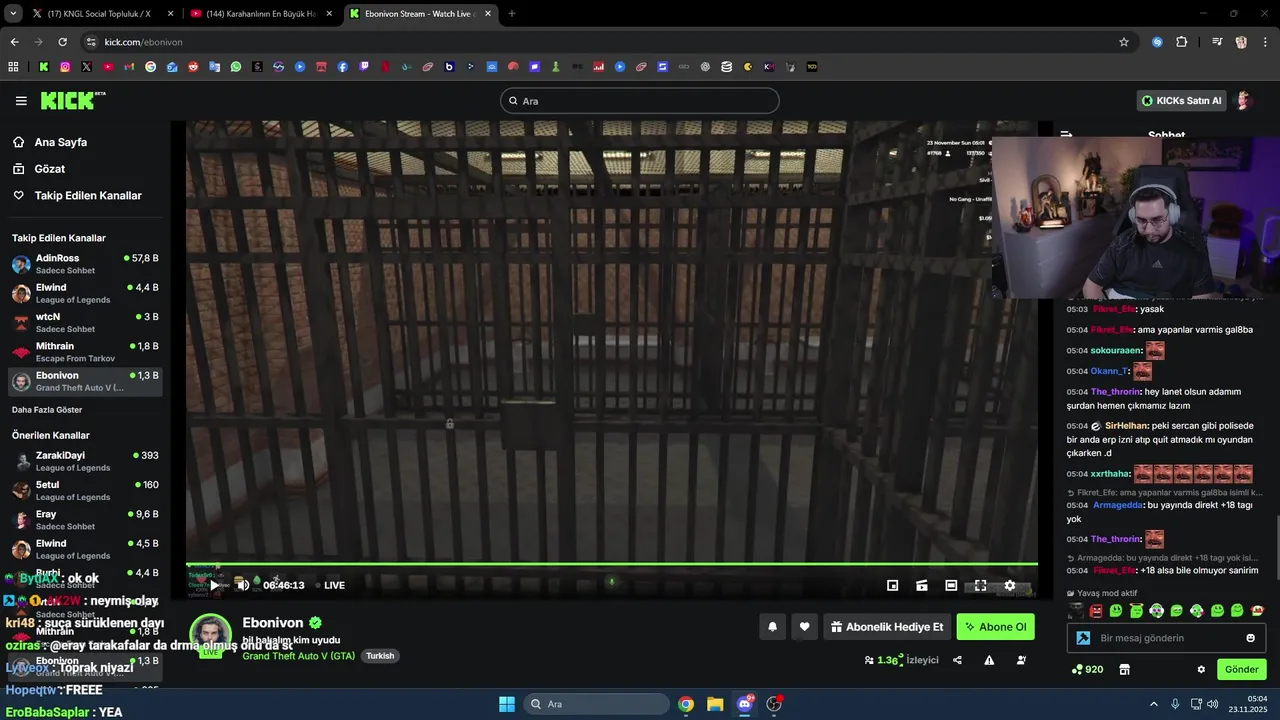Viewport: 1280px width, 720px height.
Task: Mute the stream volume speaker icon
Action: coord(242,586)
